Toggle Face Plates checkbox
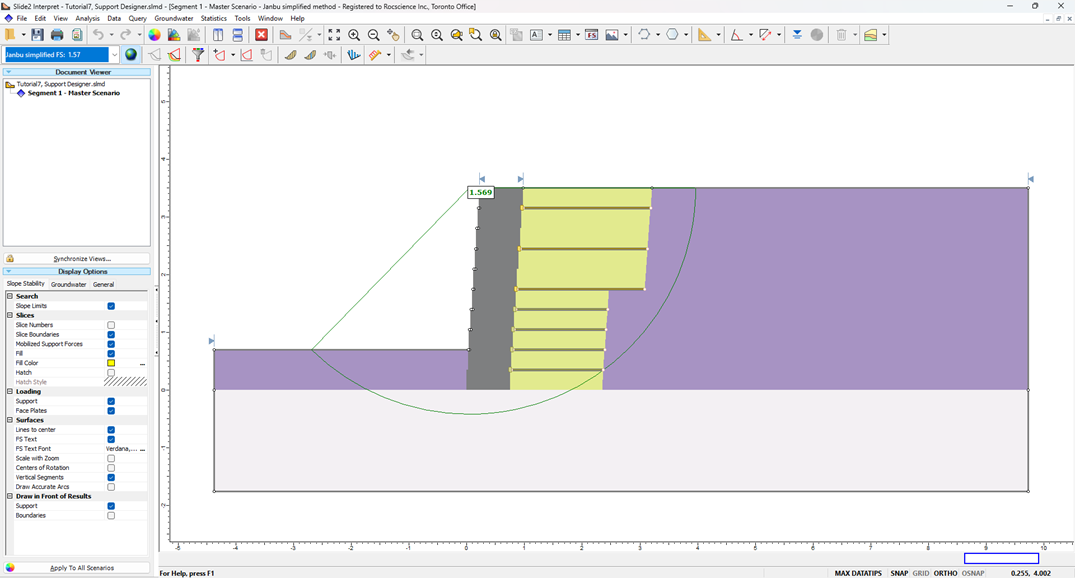Viewport: 1075px width, 578px height. point(111,411)
